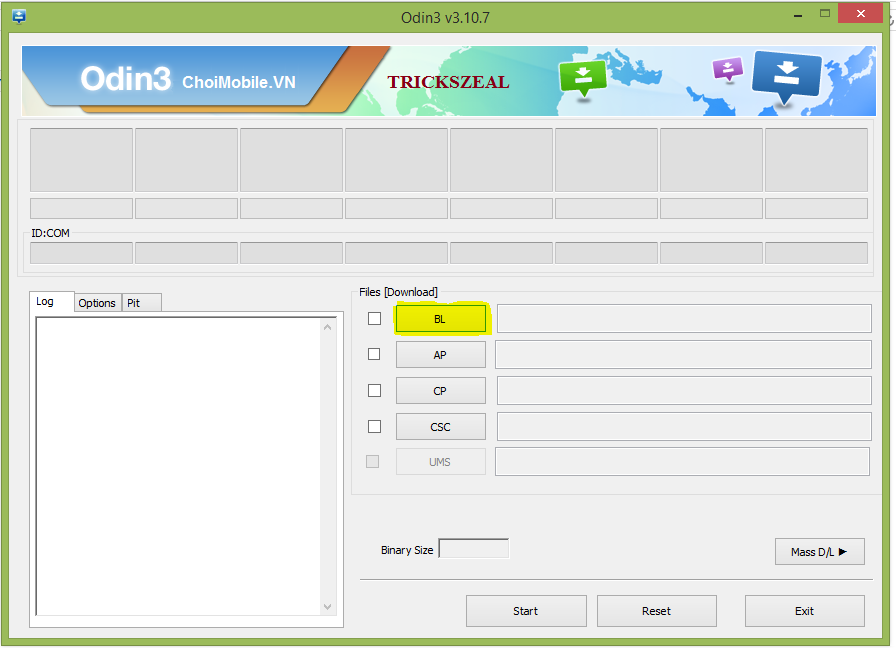This screenshot has height=648, width=896.
Task: Start the flashing process
Action: tap(526, 611)
